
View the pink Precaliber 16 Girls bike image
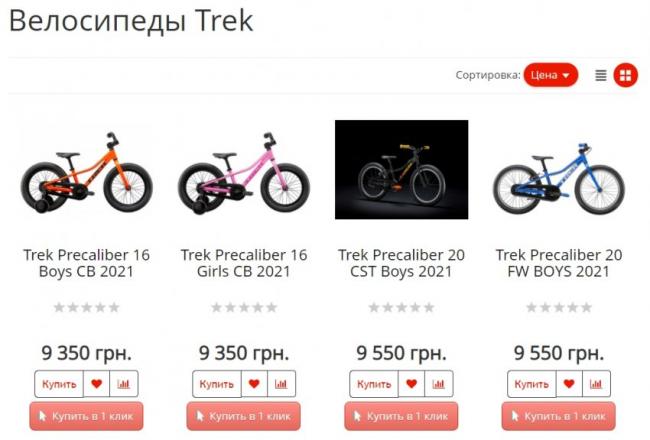point(244,173)
